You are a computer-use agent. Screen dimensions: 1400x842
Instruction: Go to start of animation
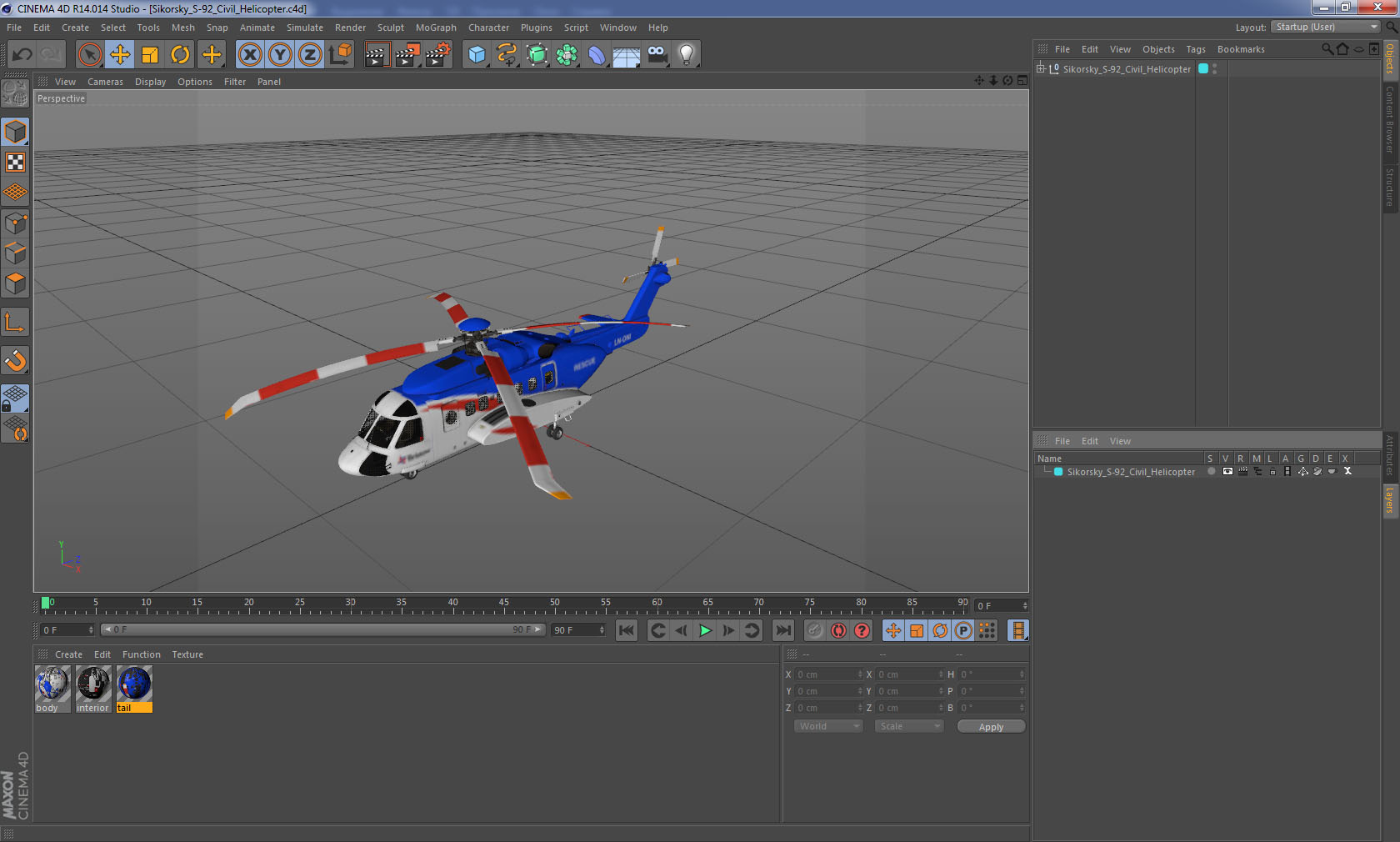coord(627,630)
